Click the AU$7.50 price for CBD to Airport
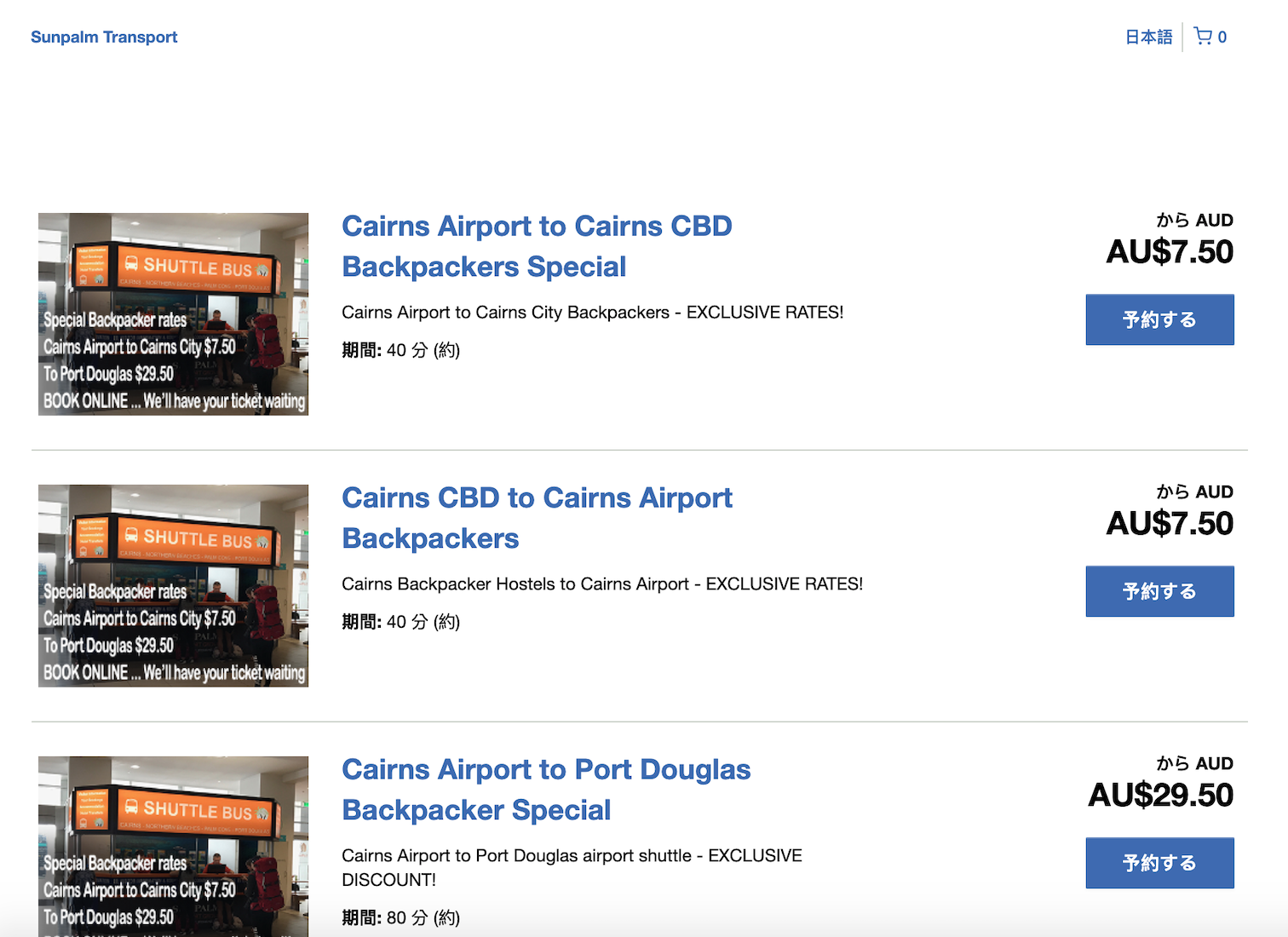 point(1169,524)
